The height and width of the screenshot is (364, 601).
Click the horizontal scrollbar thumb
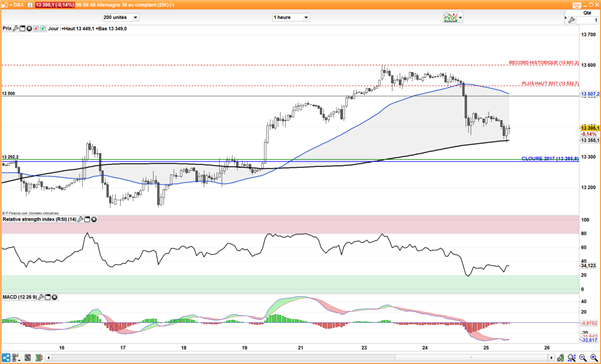coord(471,357)
